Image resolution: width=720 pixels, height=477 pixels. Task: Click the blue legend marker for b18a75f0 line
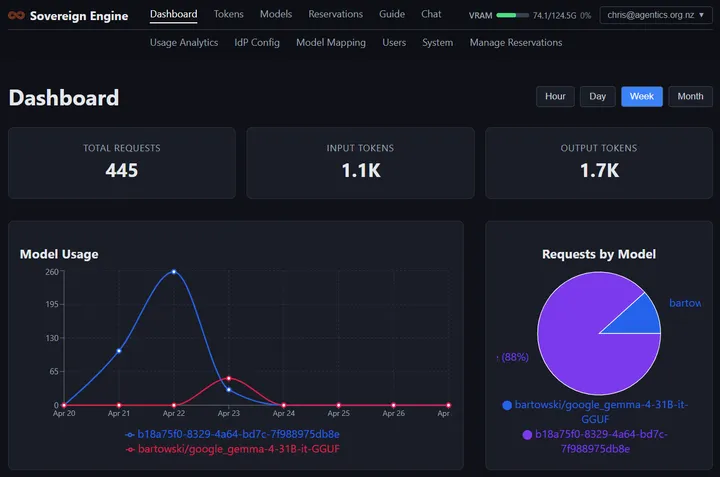[x=130, y=434]
